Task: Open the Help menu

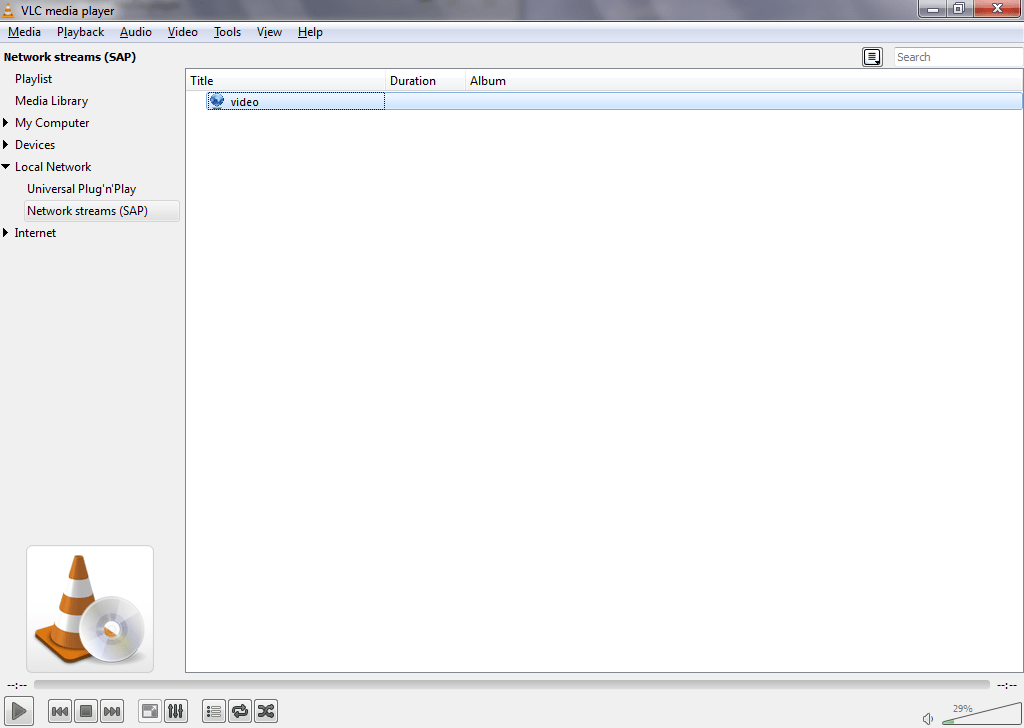Action: pyautogui.click(x=310, y=32)
